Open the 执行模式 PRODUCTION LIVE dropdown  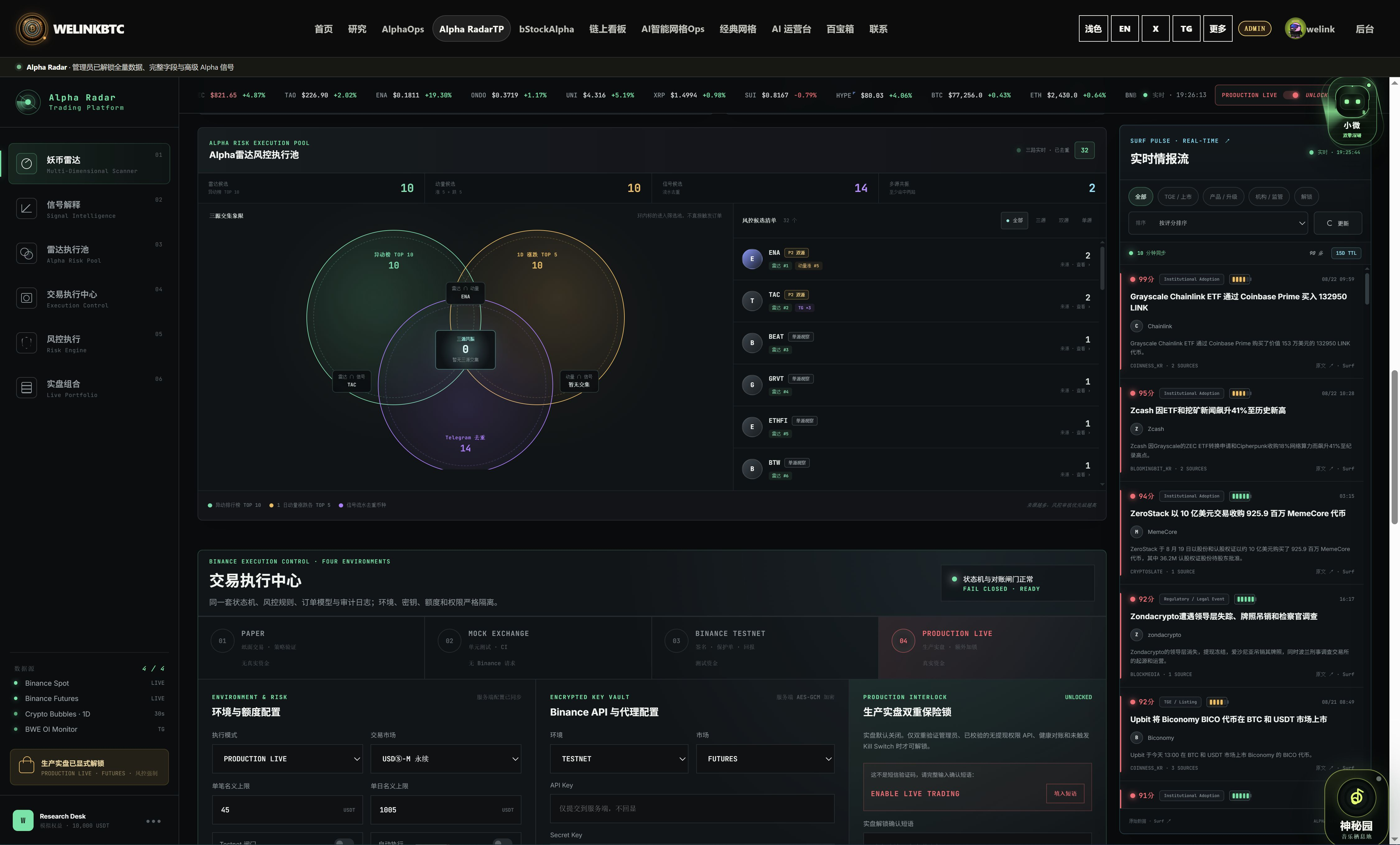(x=287, y=759)
